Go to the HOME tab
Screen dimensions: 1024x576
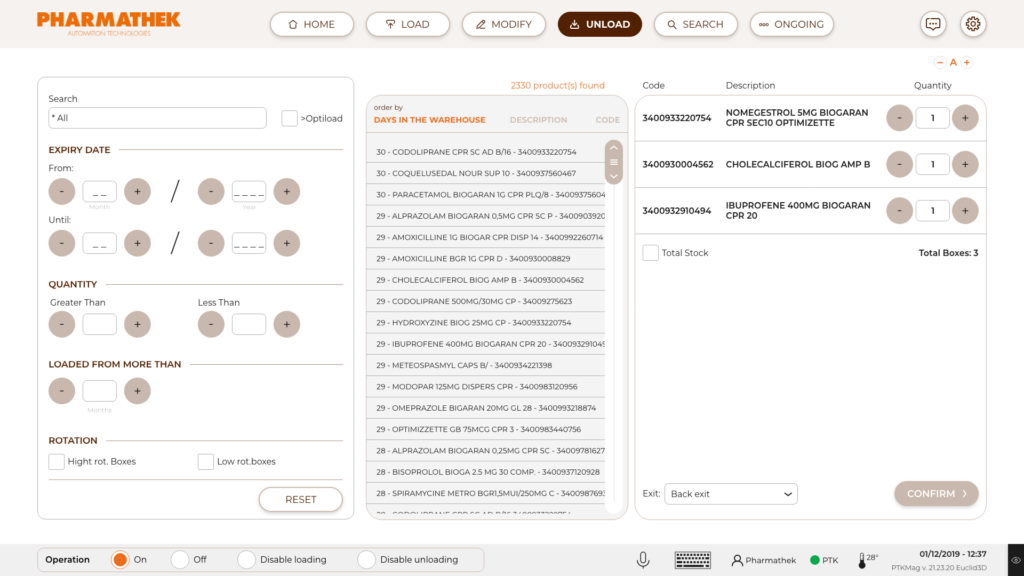point(312,24)
